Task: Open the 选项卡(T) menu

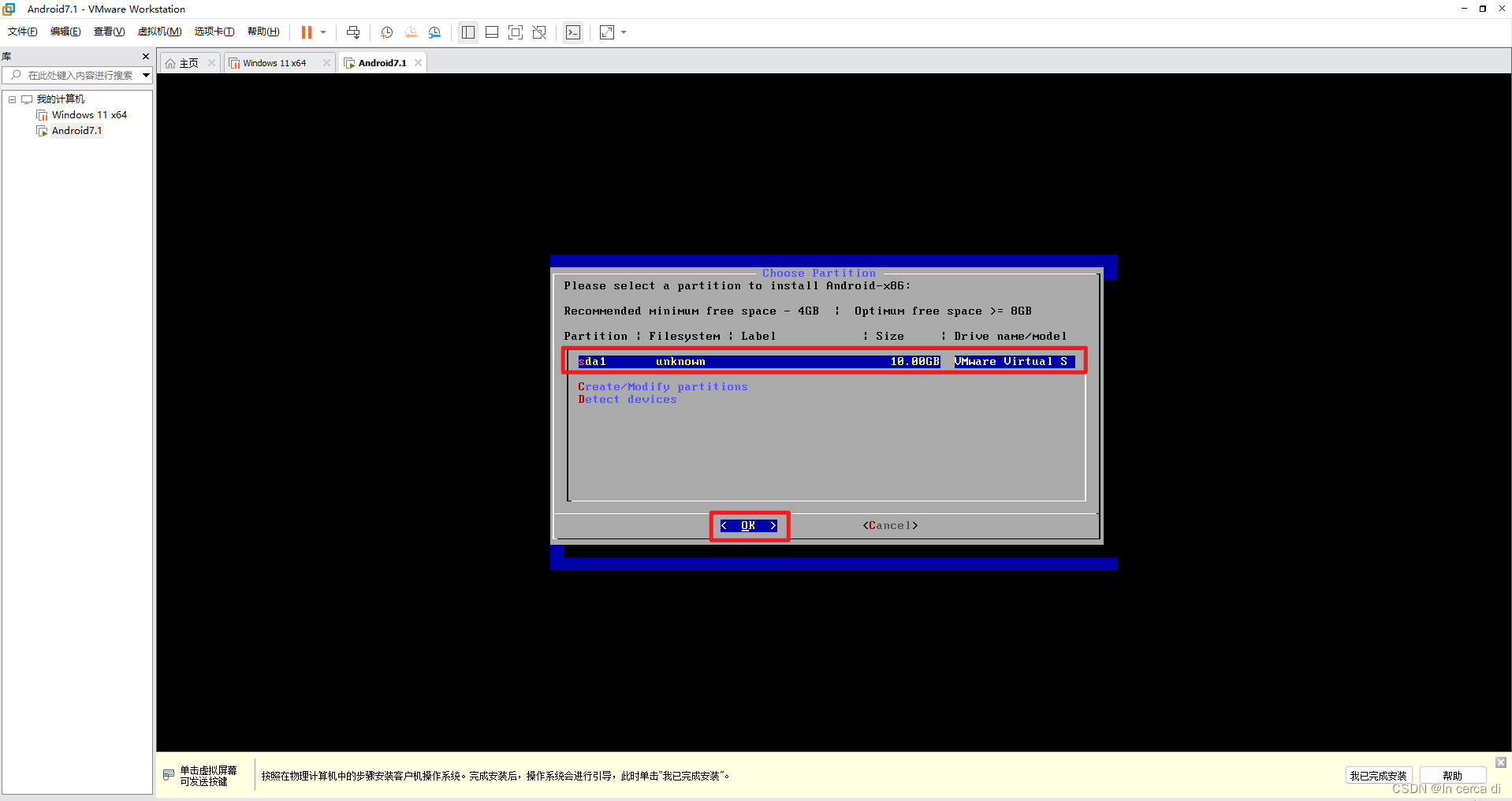Action: (214, 32)
